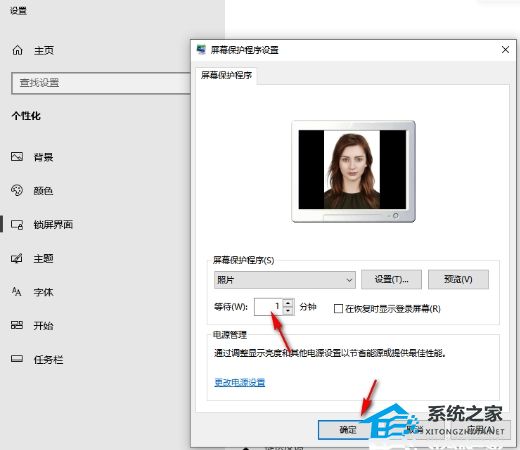The width and height of the screenshot is (520, 450).
Task: Open the 主页 text in sidebar
Action: tap(44, 50)
